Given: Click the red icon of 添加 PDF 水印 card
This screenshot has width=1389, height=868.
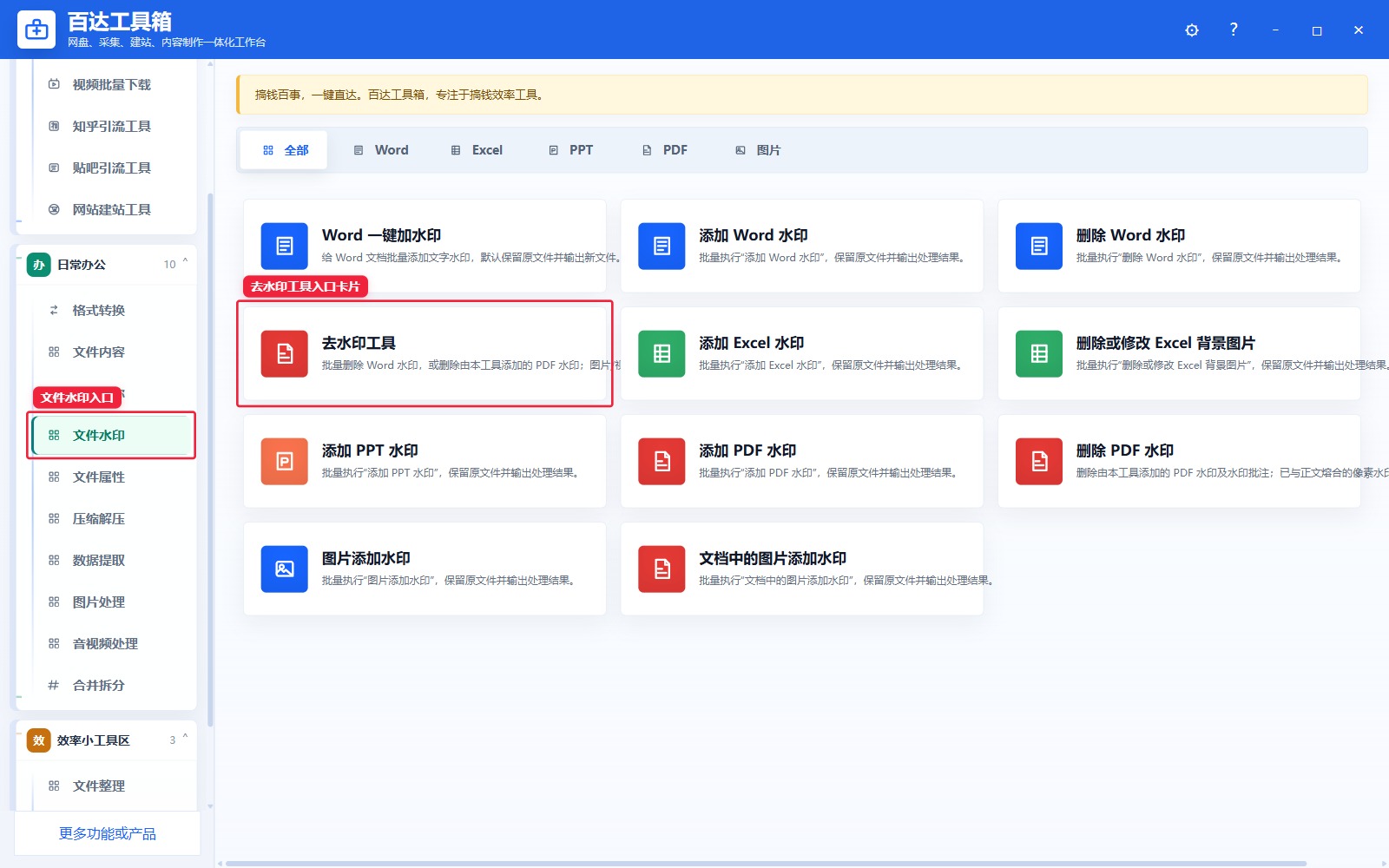Looking at the screenshot, I should coord(662,462).
